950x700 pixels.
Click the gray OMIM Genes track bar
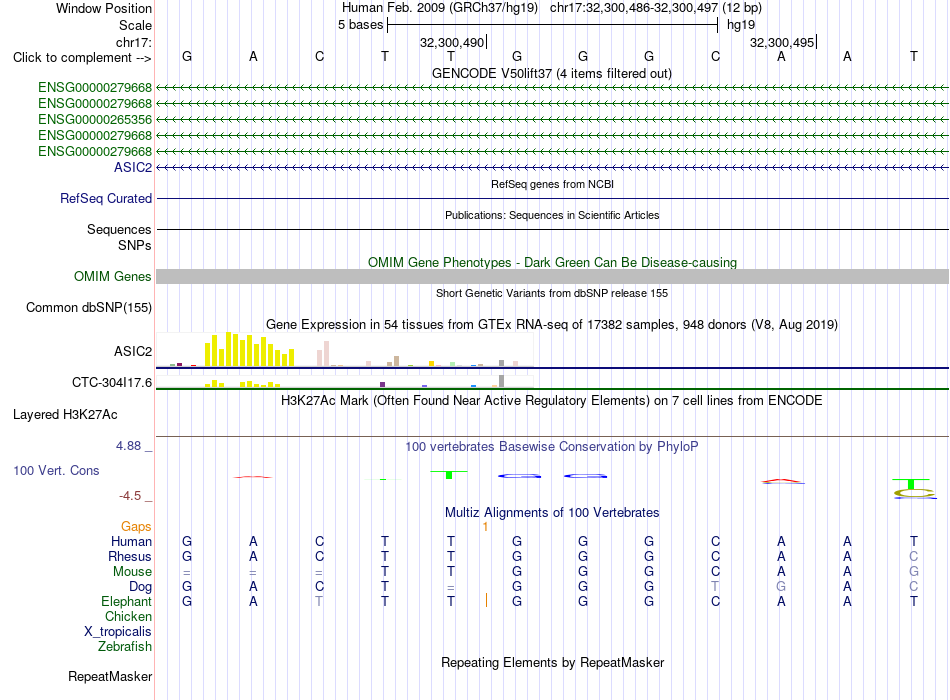coord(552,276)
